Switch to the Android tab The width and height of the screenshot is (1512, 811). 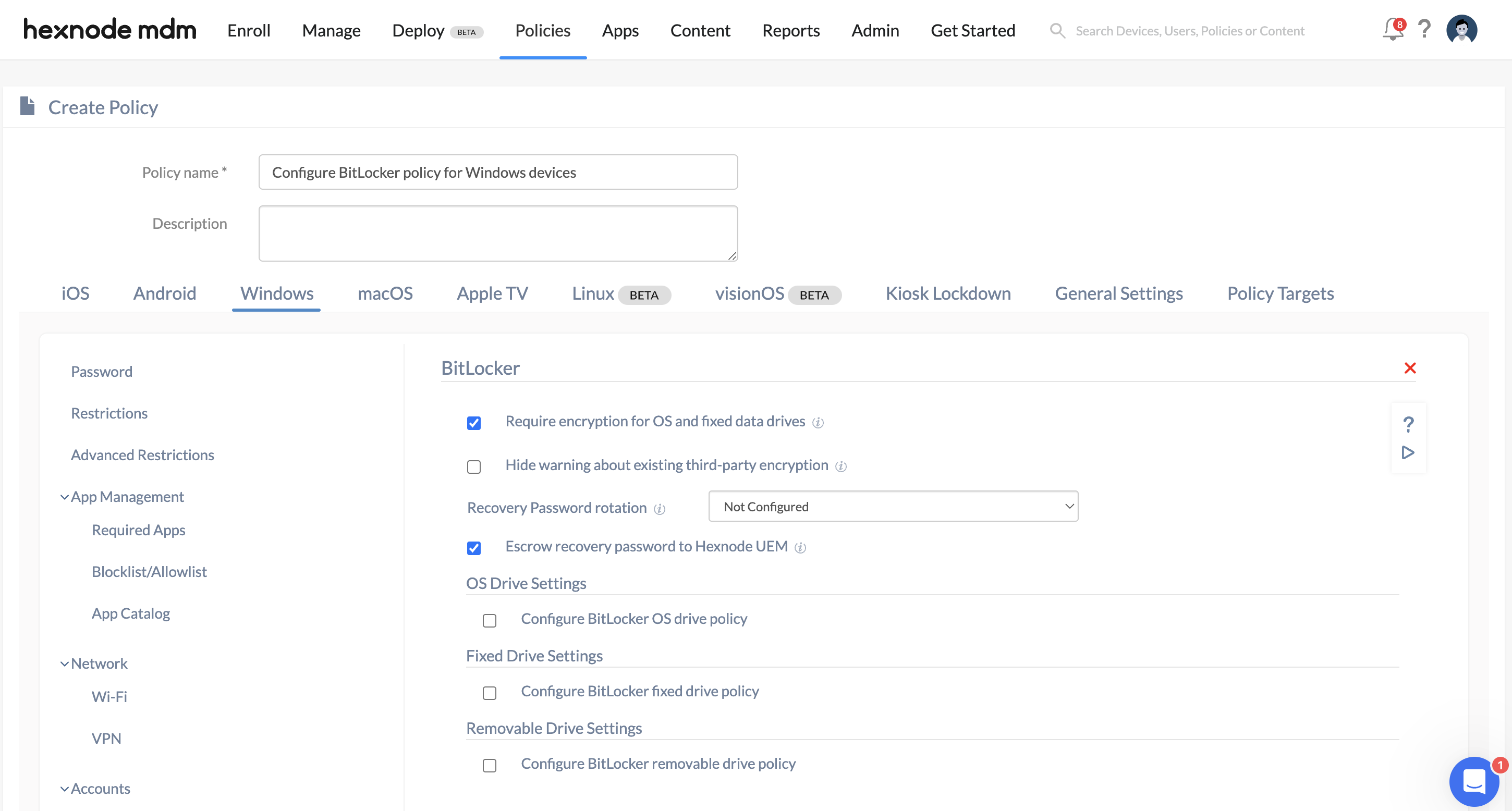click(164, 293)
